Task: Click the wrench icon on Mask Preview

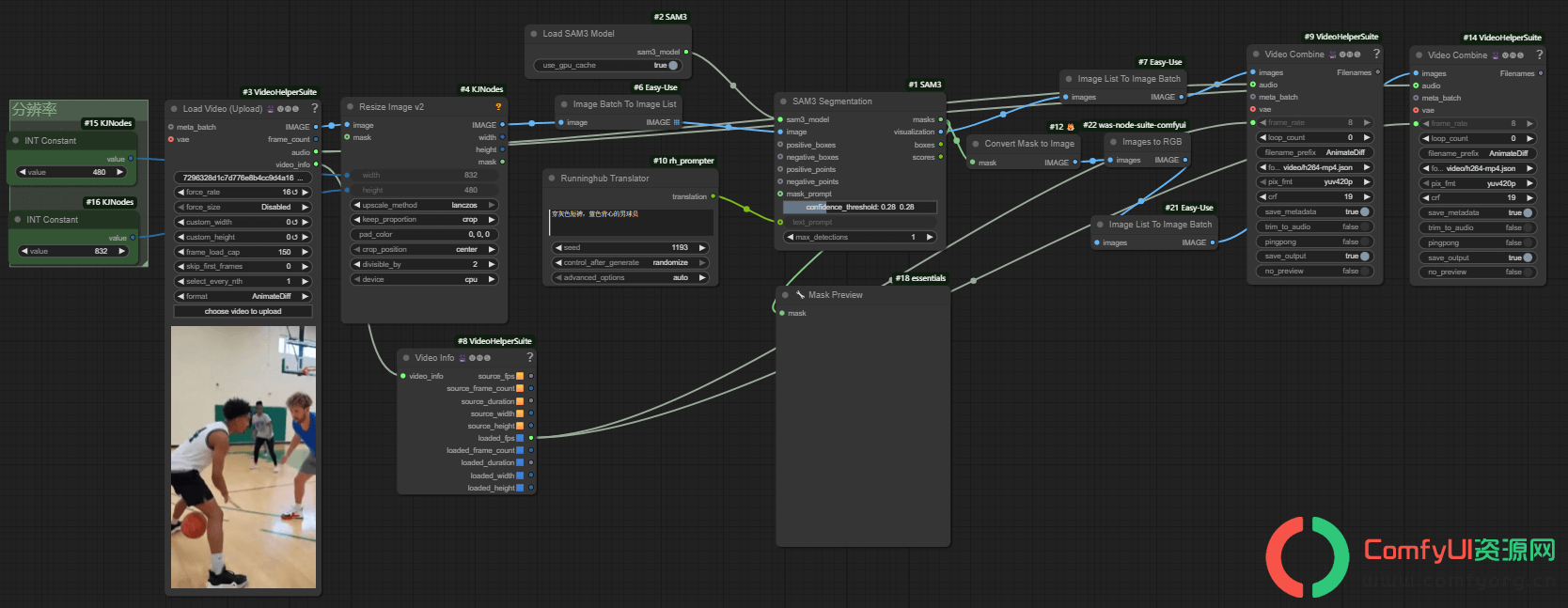Action: coord(800,294)
